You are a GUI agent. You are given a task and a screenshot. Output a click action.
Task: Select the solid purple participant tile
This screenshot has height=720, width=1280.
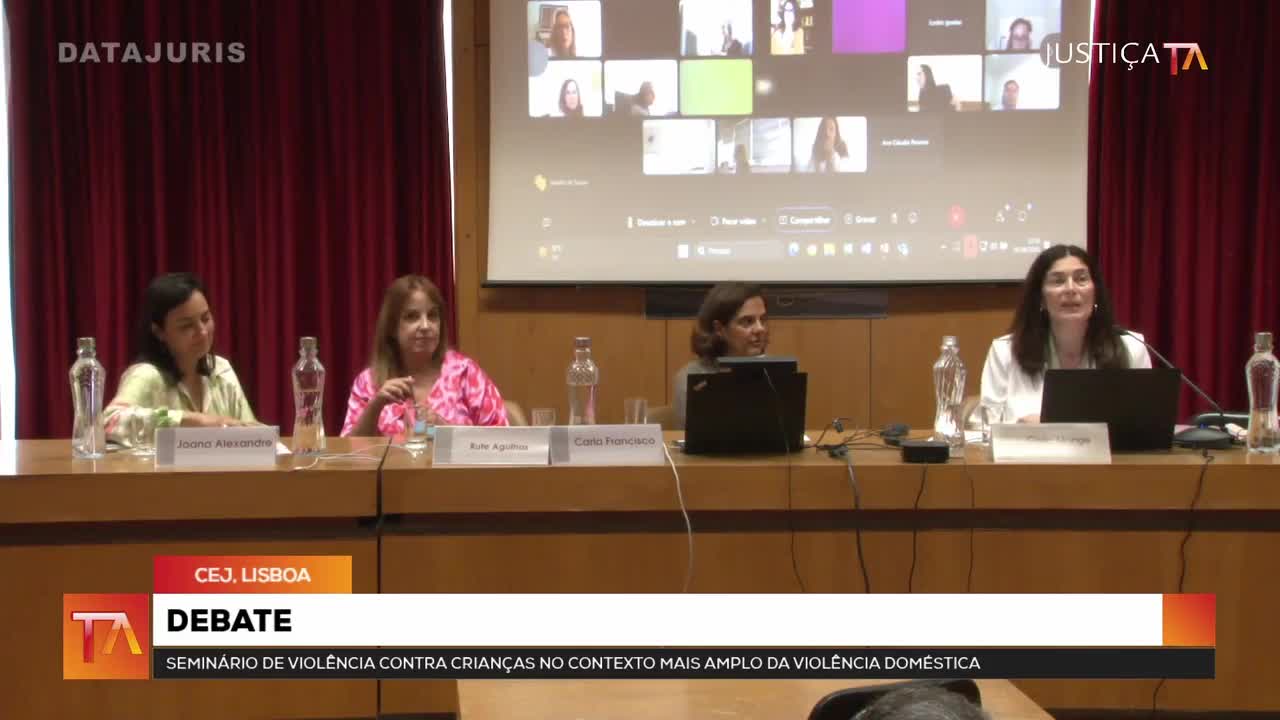869,27
